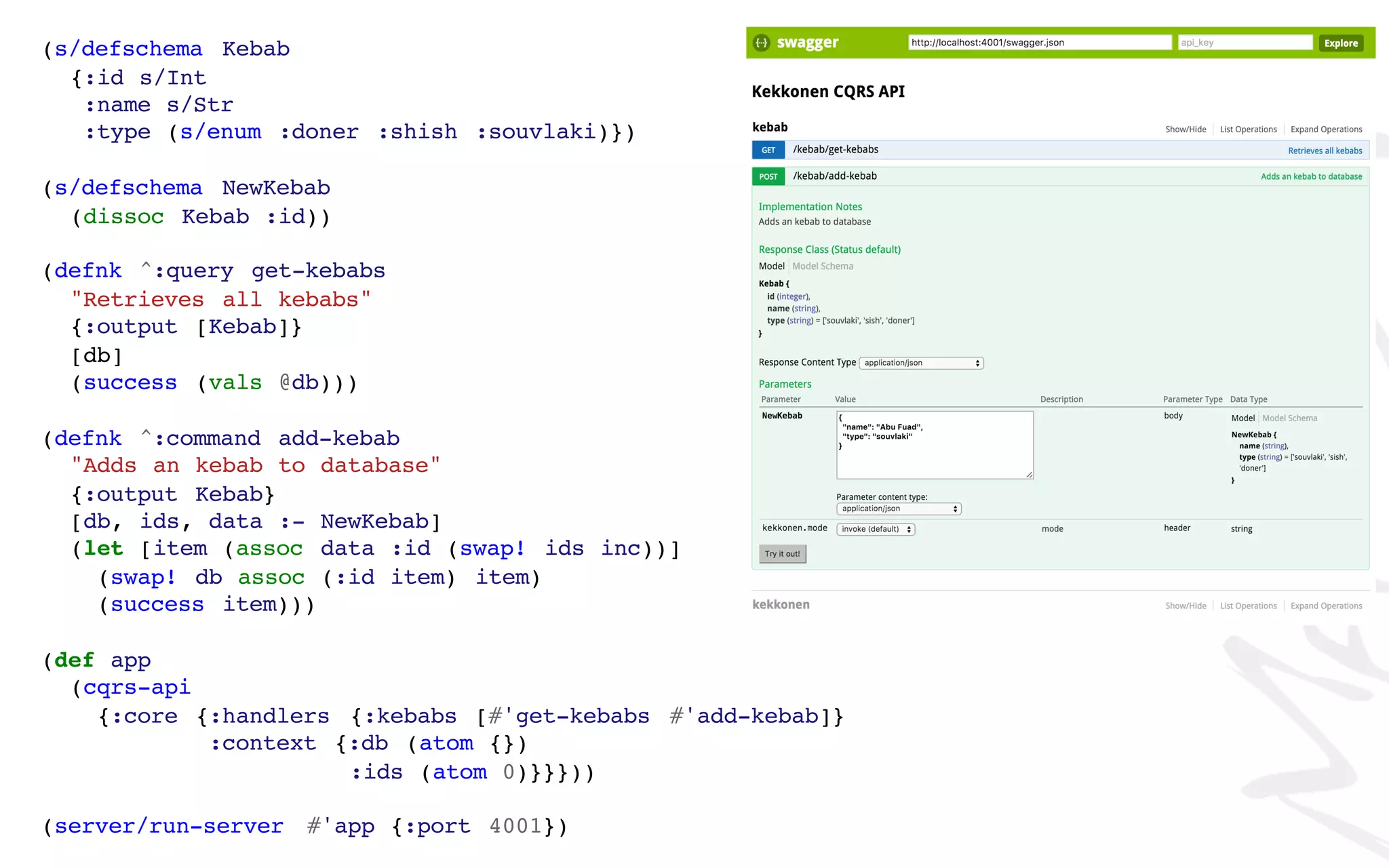Click the ':ids (atom 0)}}}))' code line

click(x=473, y=772)
